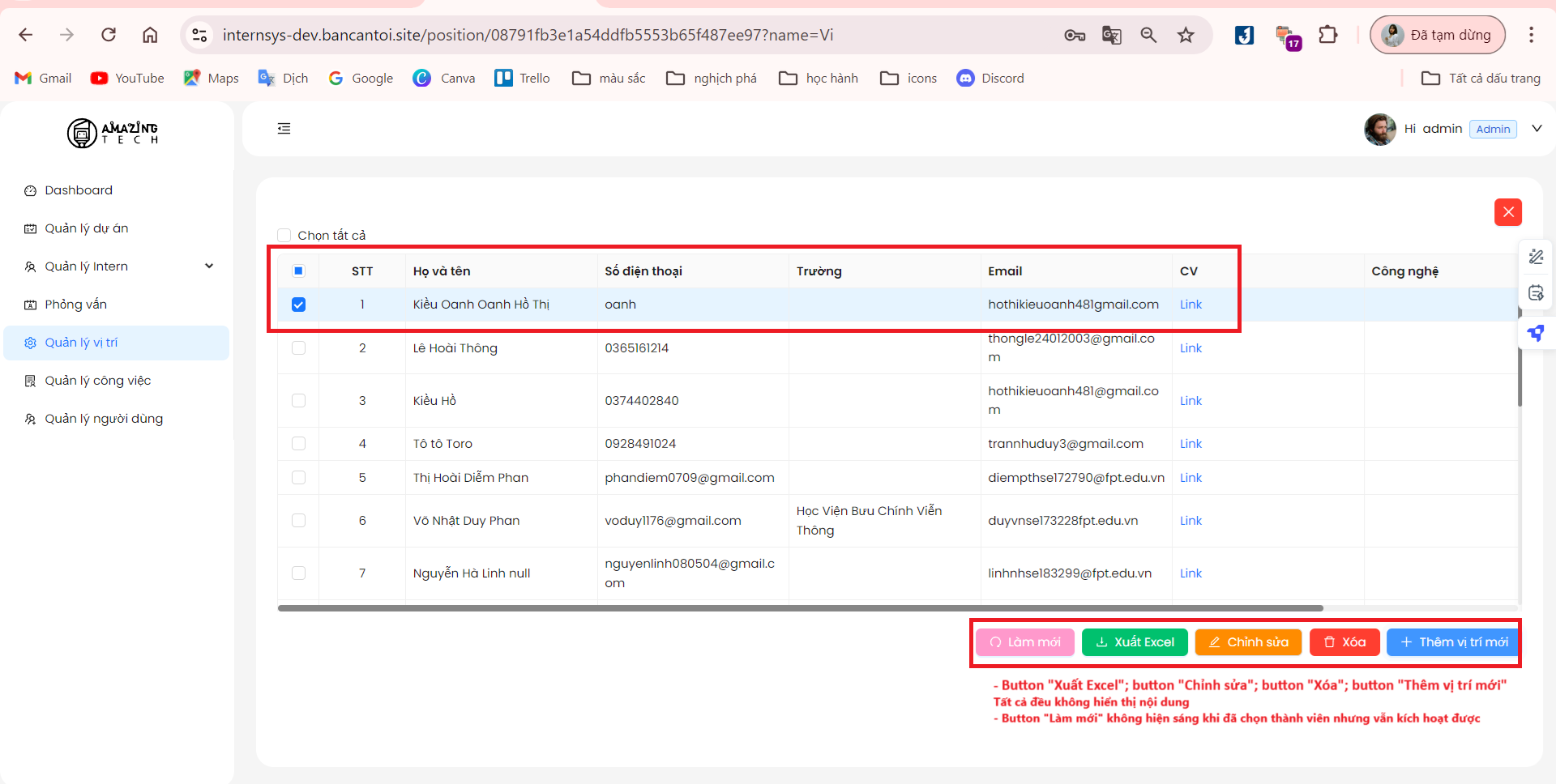Expand the Quản lý Intern submenu
The image size is (1556, 784).
[x=209, y=266]
